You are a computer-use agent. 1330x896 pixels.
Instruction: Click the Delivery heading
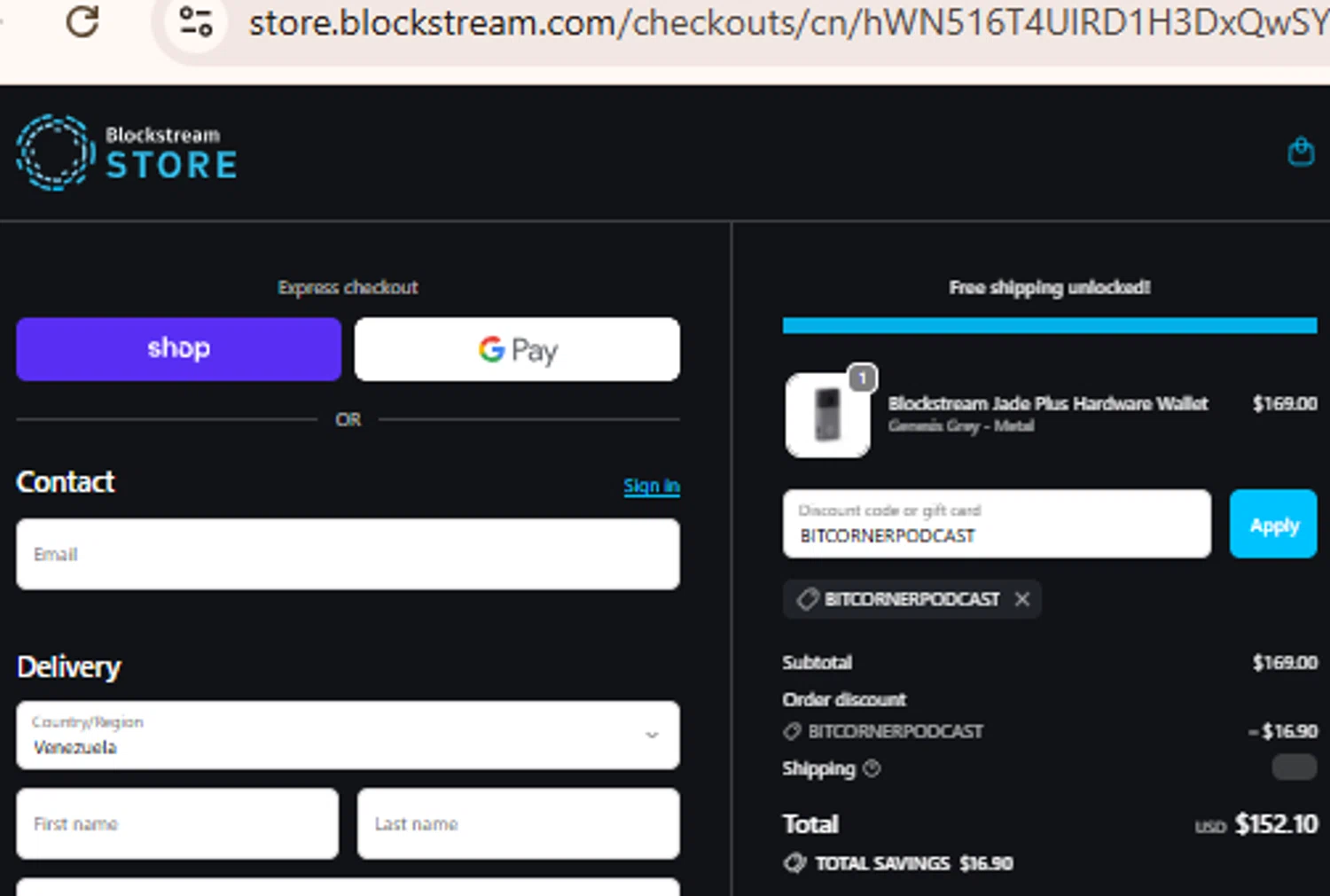68,666
